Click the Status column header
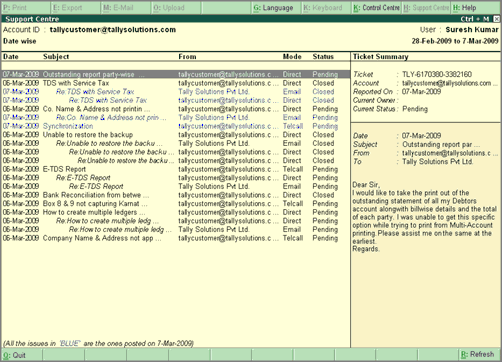This screenshot has height=362, width=502. click(x=323, y=57)
